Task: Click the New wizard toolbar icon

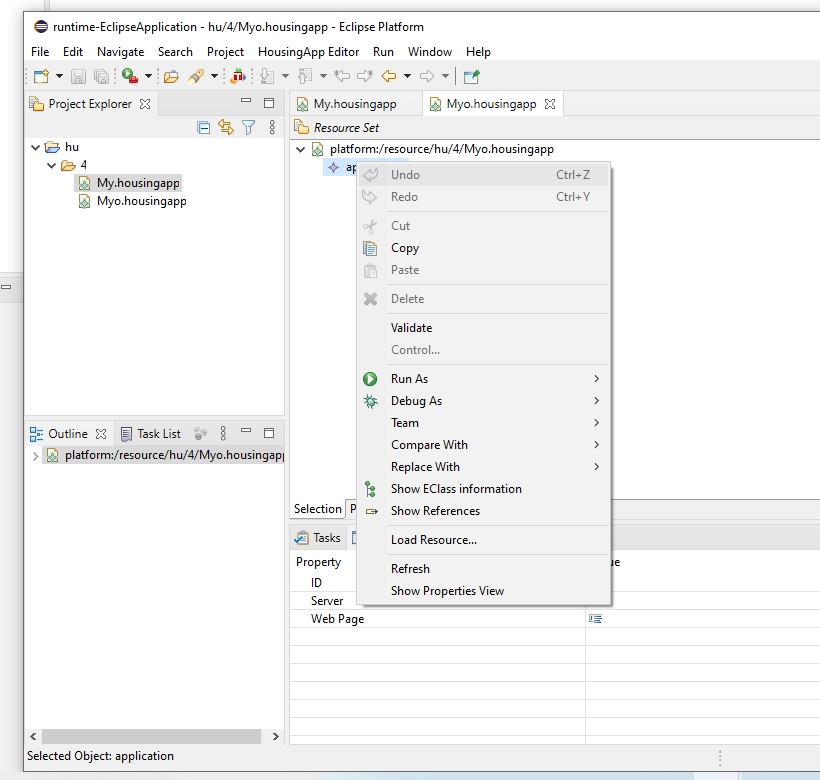Action: 41,76
